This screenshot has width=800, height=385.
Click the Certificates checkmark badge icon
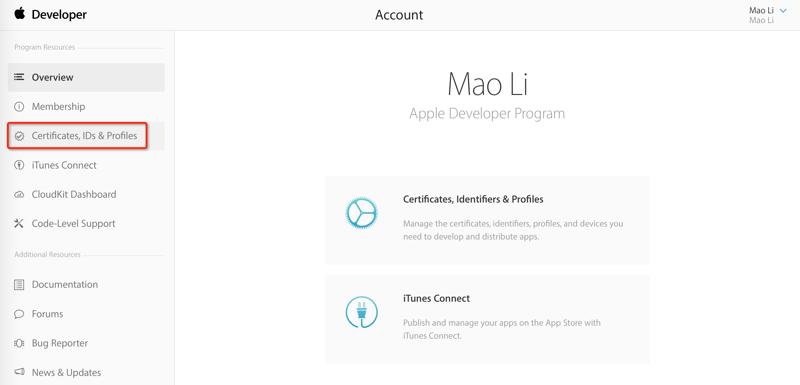(19, 136)
